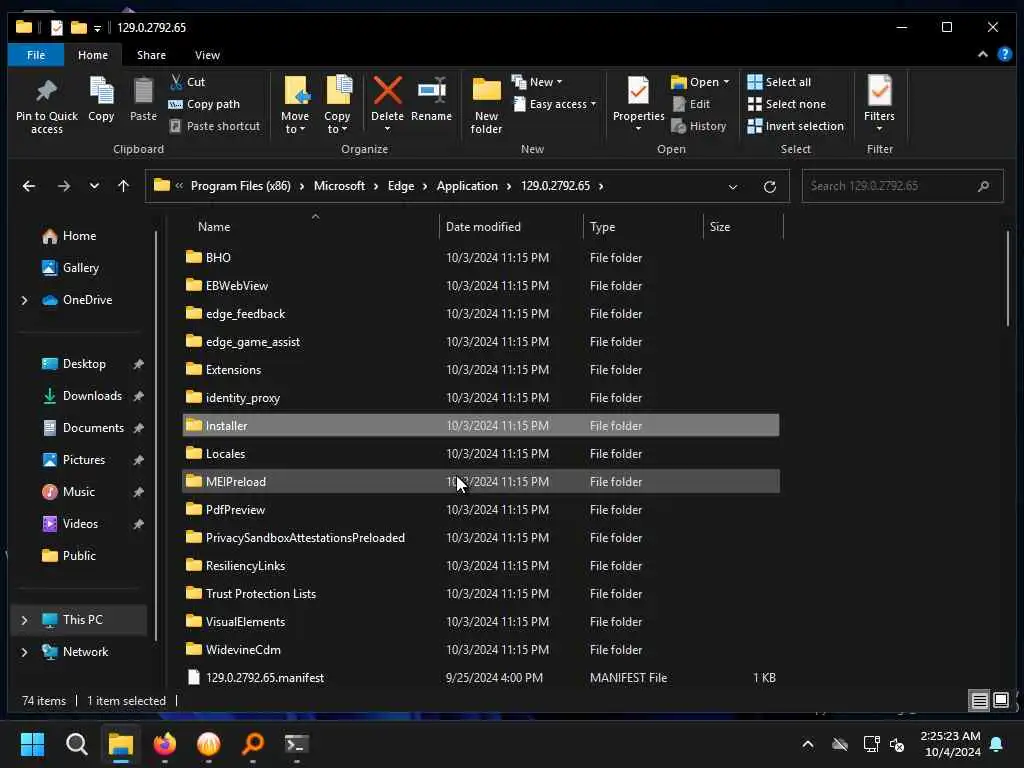Click the Copy ribbon icon
The height and width of the screenshot is (768, 1024).
click(101, 98)
